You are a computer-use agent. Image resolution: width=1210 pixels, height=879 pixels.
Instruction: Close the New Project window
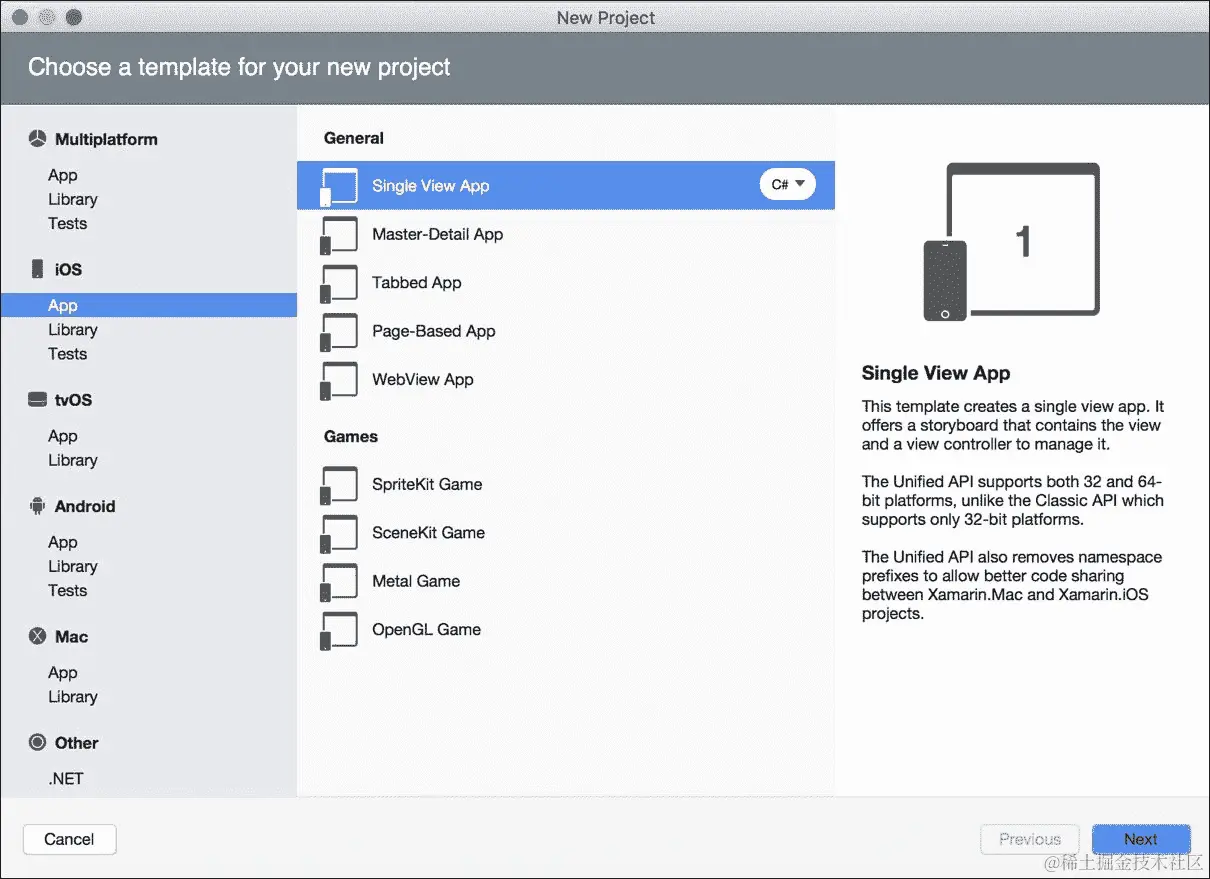click(x=20, y=18)
